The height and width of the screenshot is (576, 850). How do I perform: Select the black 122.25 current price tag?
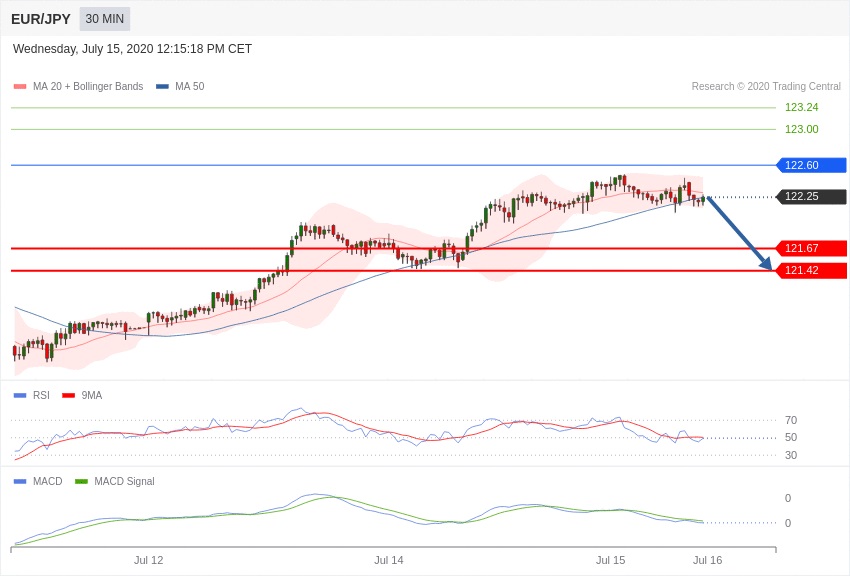point(811,196)
